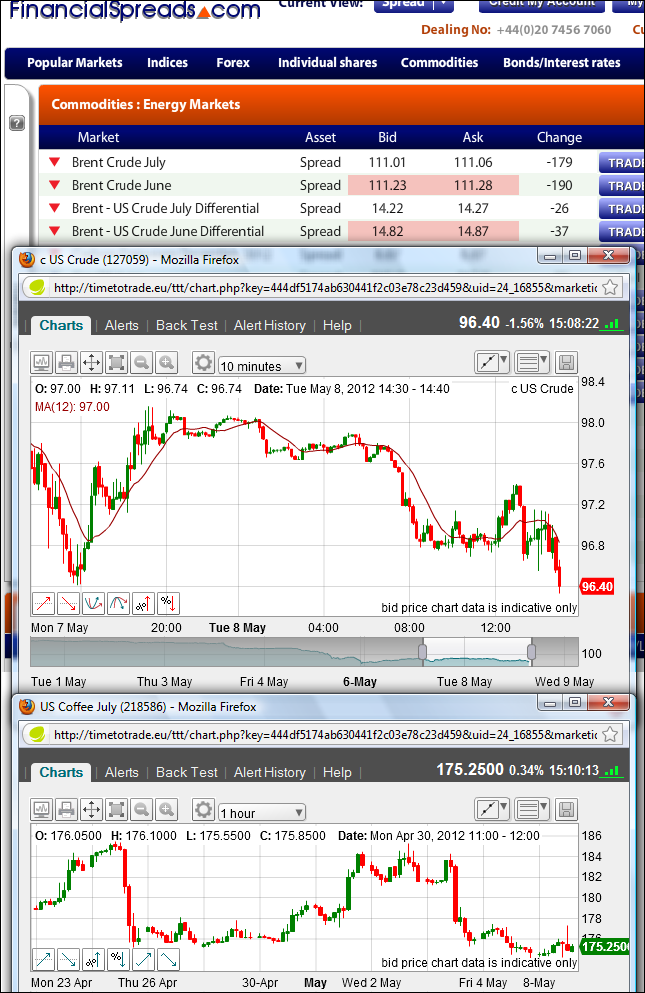This screenshot has height=993, width=645.
Task: Open the Indices menu
Action: coord(167,63)
